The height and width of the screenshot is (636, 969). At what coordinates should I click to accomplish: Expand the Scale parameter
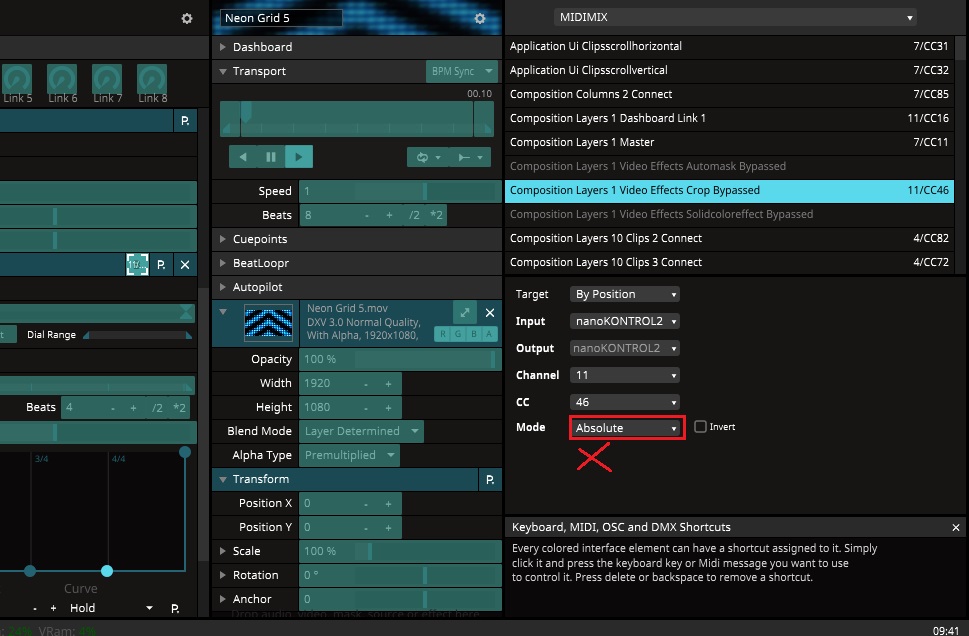(222, 551)
